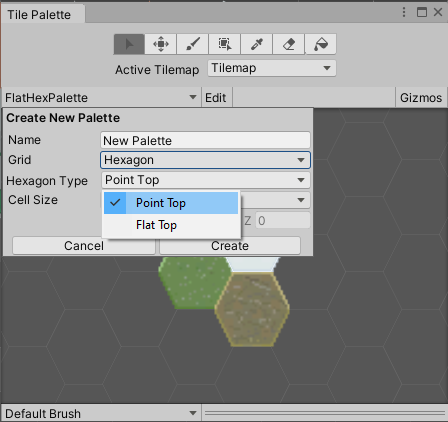This screenshot has width=448, height=422.
Task: Maximize the Tile Palette window
Action: [422, 12]
